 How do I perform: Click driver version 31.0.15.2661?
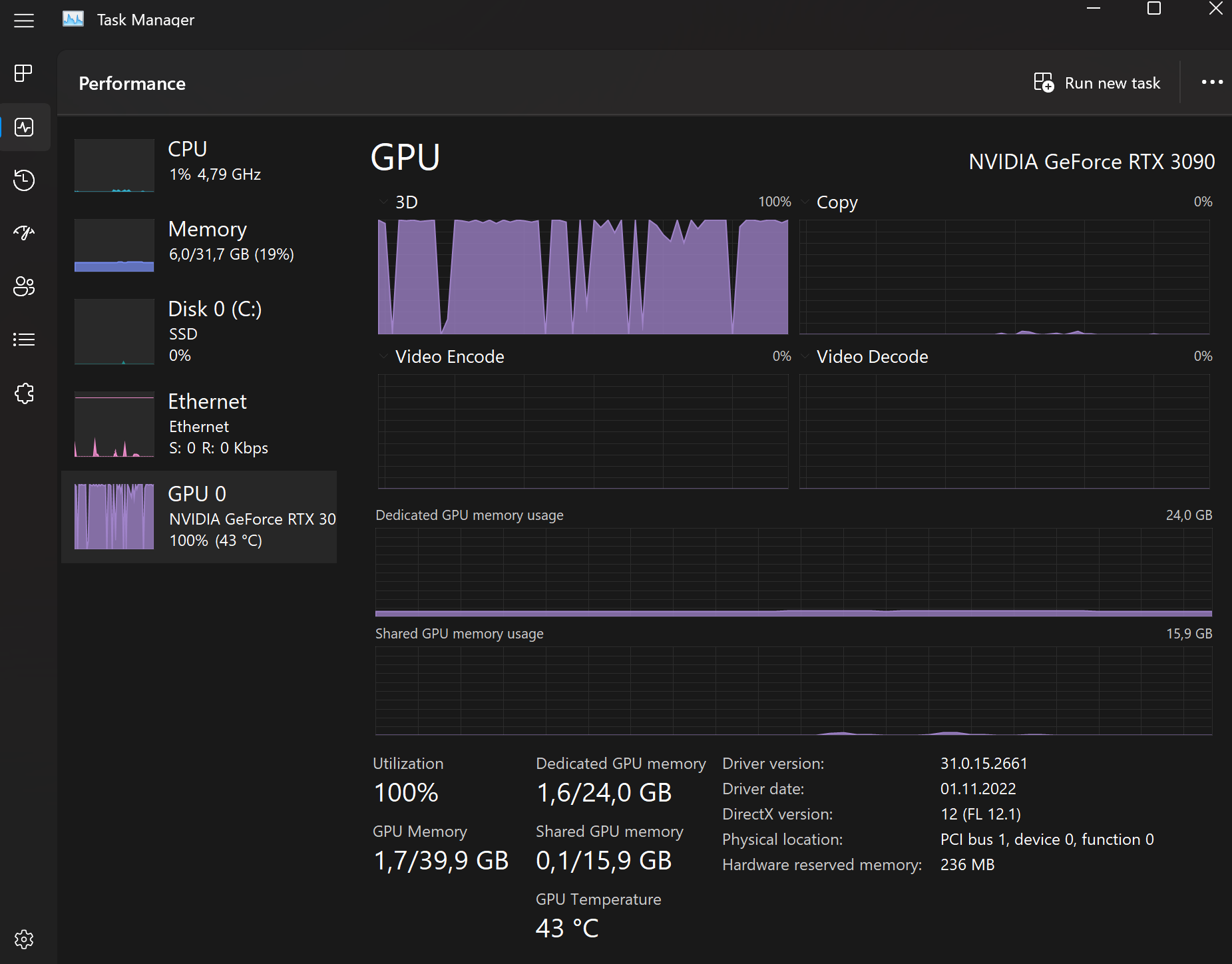[984, 764]
